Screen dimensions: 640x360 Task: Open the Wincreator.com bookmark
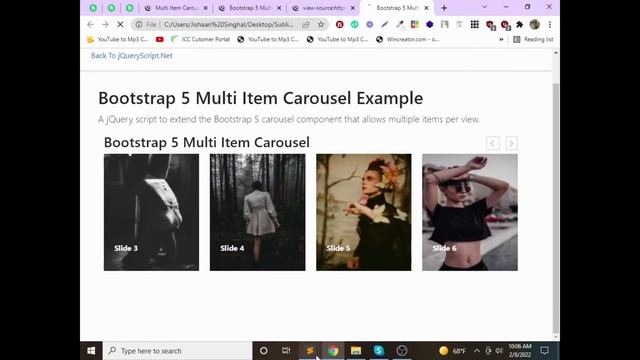coord(407,39)
